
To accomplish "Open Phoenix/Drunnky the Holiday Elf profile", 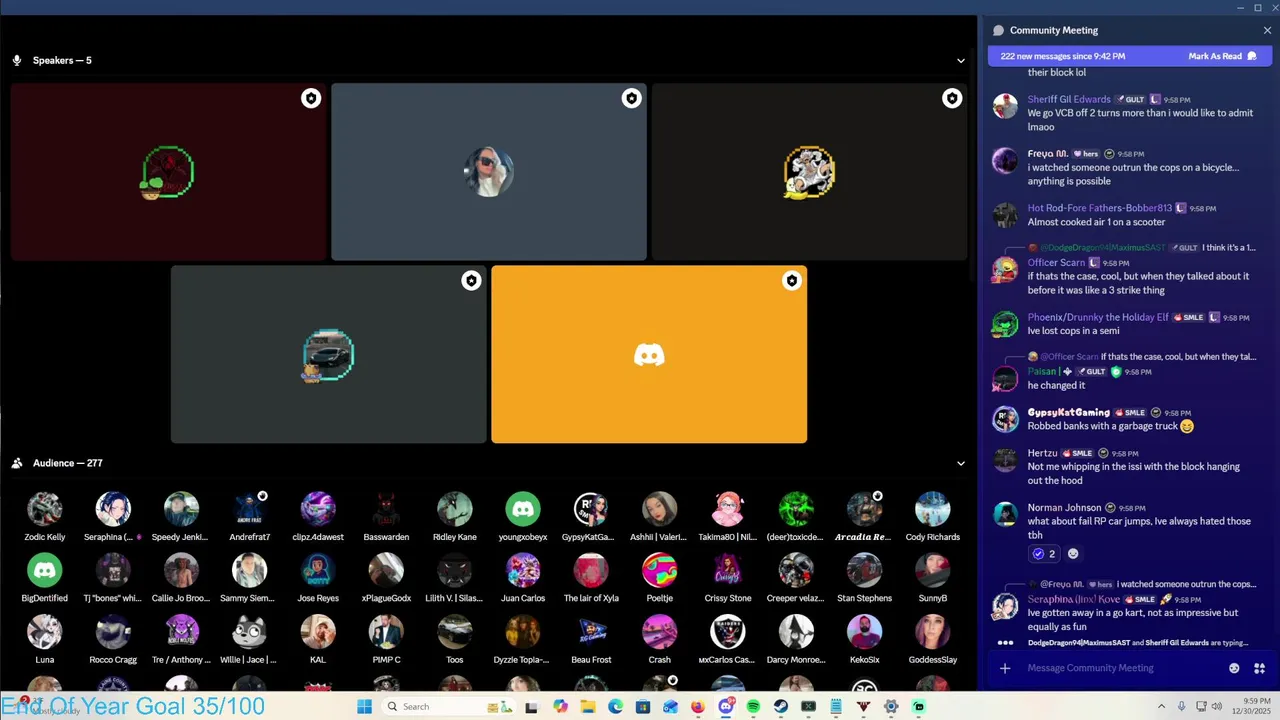I will (1098, 317).
